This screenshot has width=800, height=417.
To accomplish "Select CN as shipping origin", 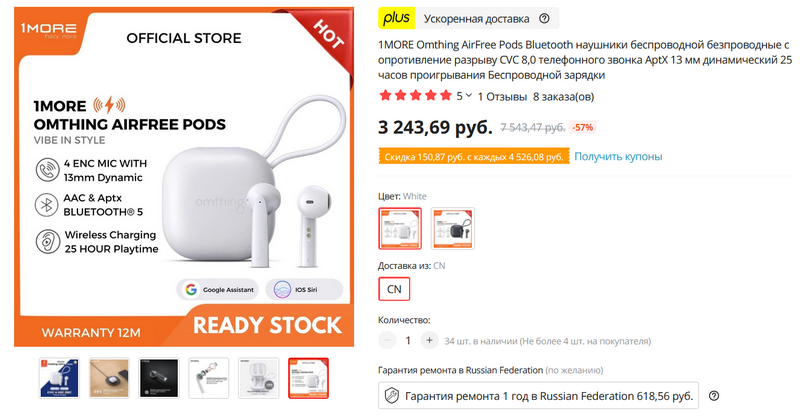I will coord(394,289).
